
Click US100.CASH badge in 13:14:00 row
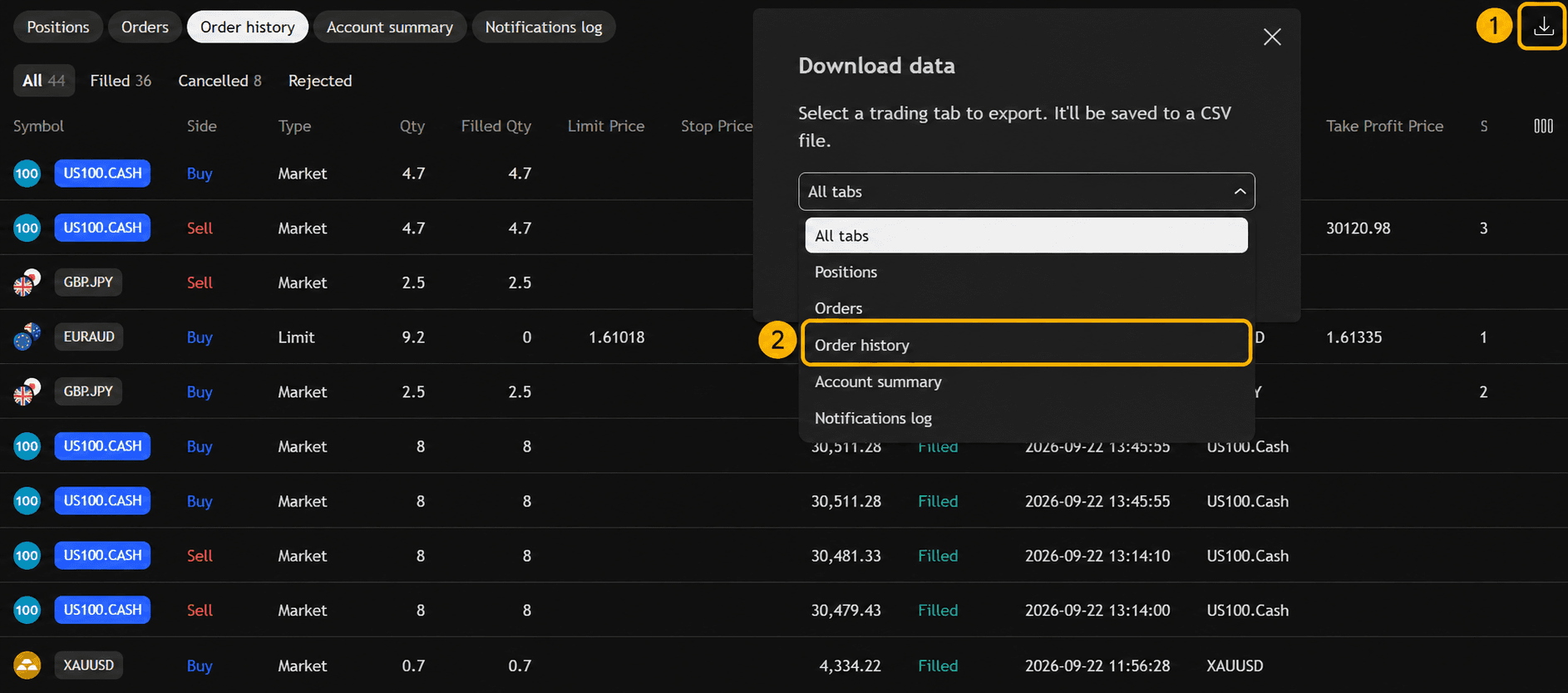coord(102,610)
